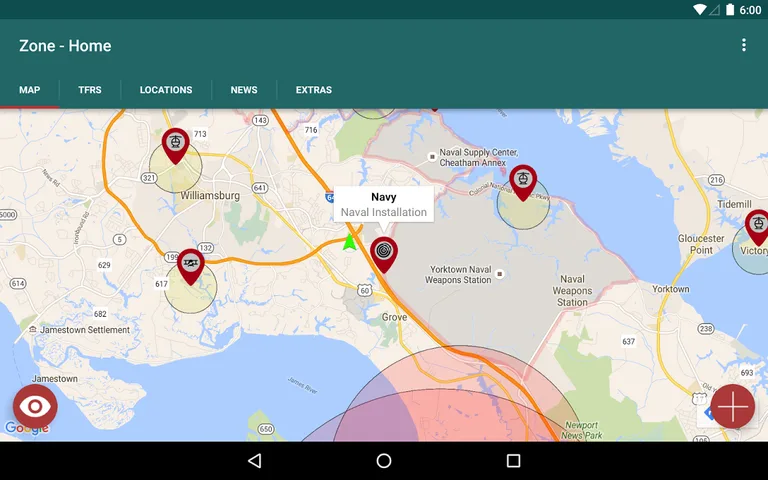Tap the route 650 road shield
768x480 pixels.
(x=265, y=429)
